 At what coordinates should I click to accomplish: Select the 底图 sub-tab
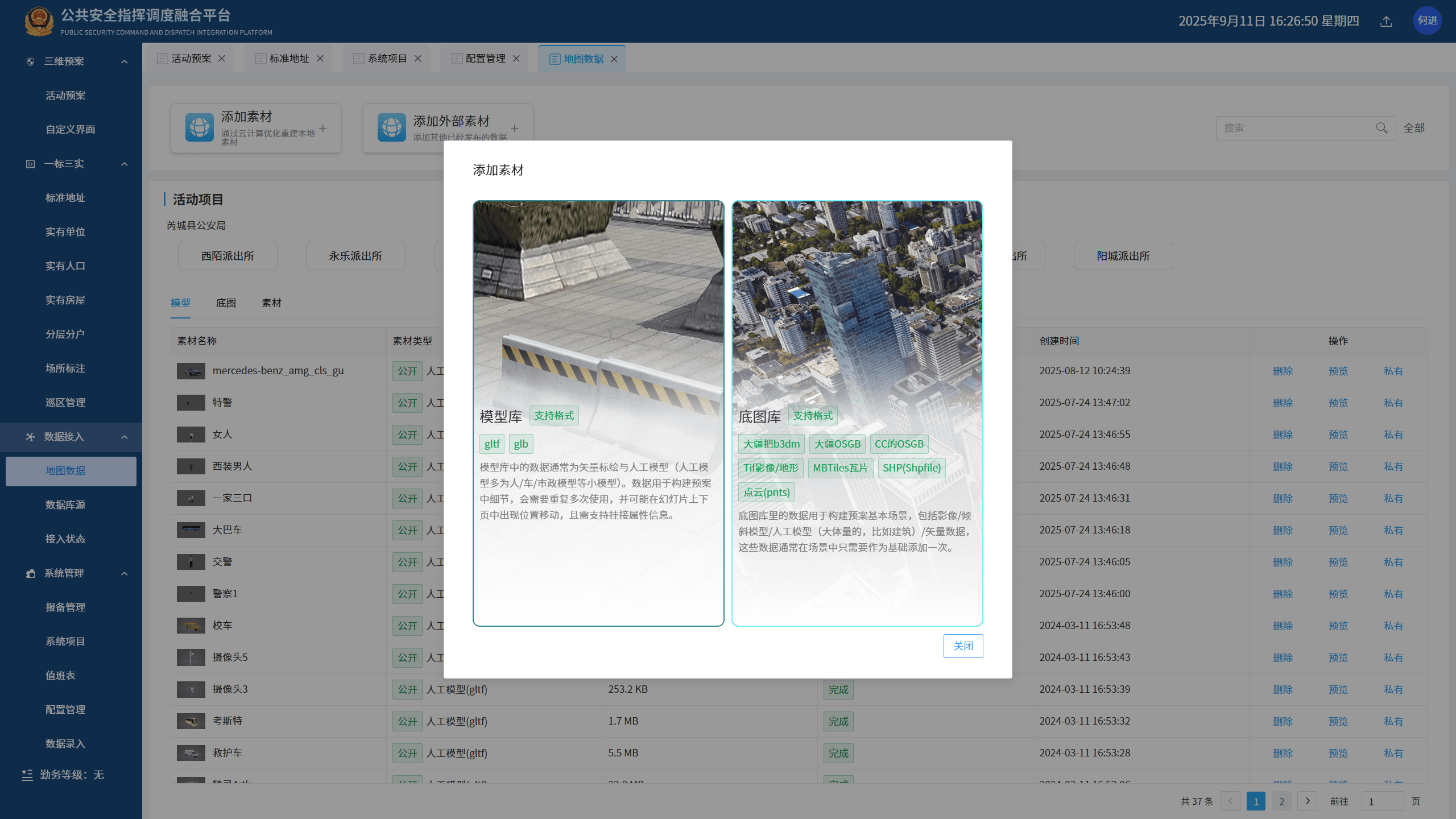pyautogui.click(x=226, y=303)
